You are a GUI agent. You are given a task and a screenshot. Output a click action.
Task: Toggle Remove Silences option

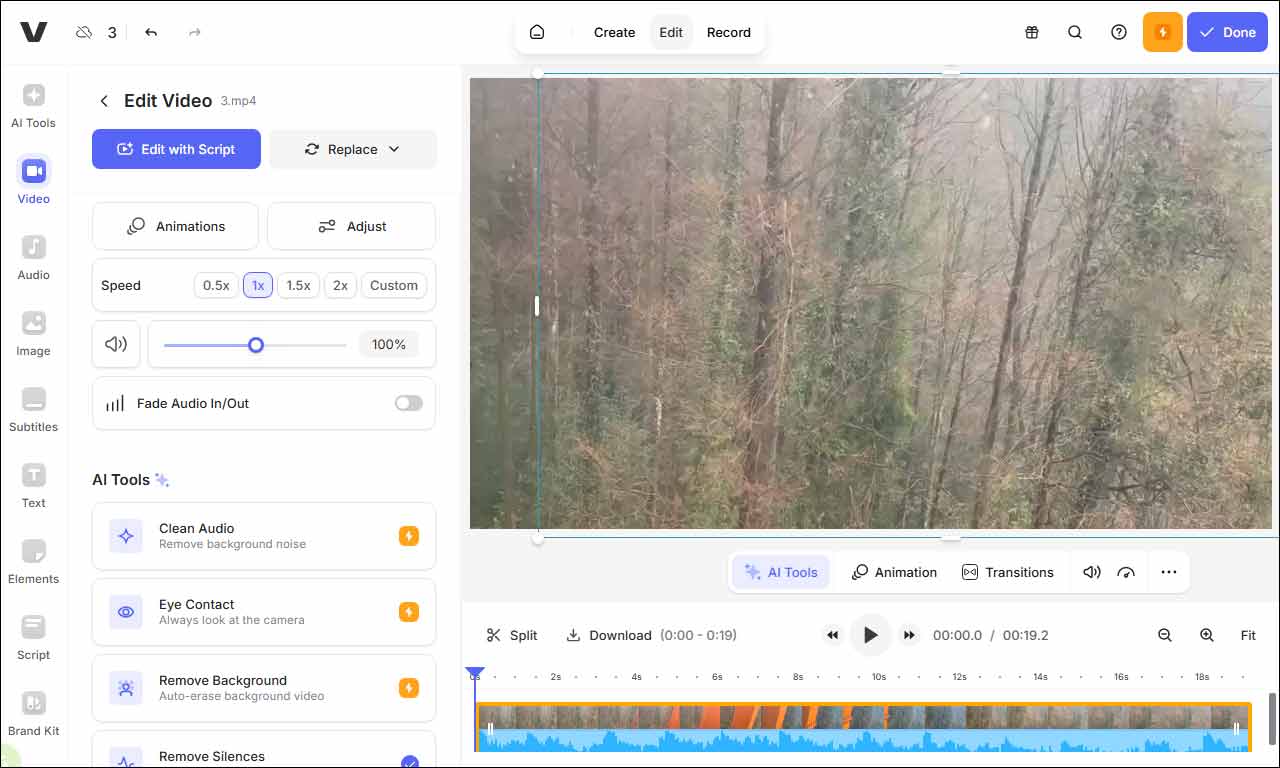pos(410,762)
